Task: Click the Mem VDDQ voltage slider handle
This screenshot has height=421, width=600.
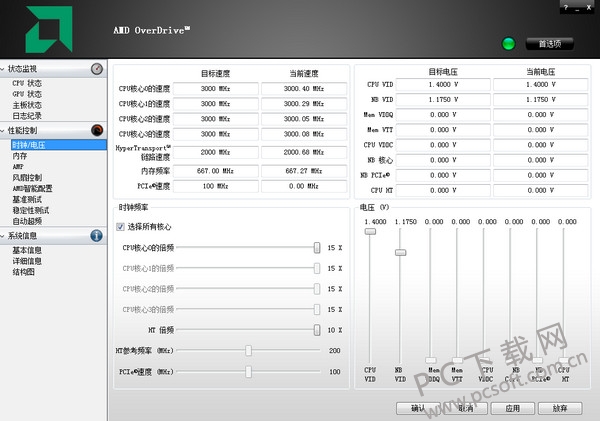Action: click(x=430, y=360)
